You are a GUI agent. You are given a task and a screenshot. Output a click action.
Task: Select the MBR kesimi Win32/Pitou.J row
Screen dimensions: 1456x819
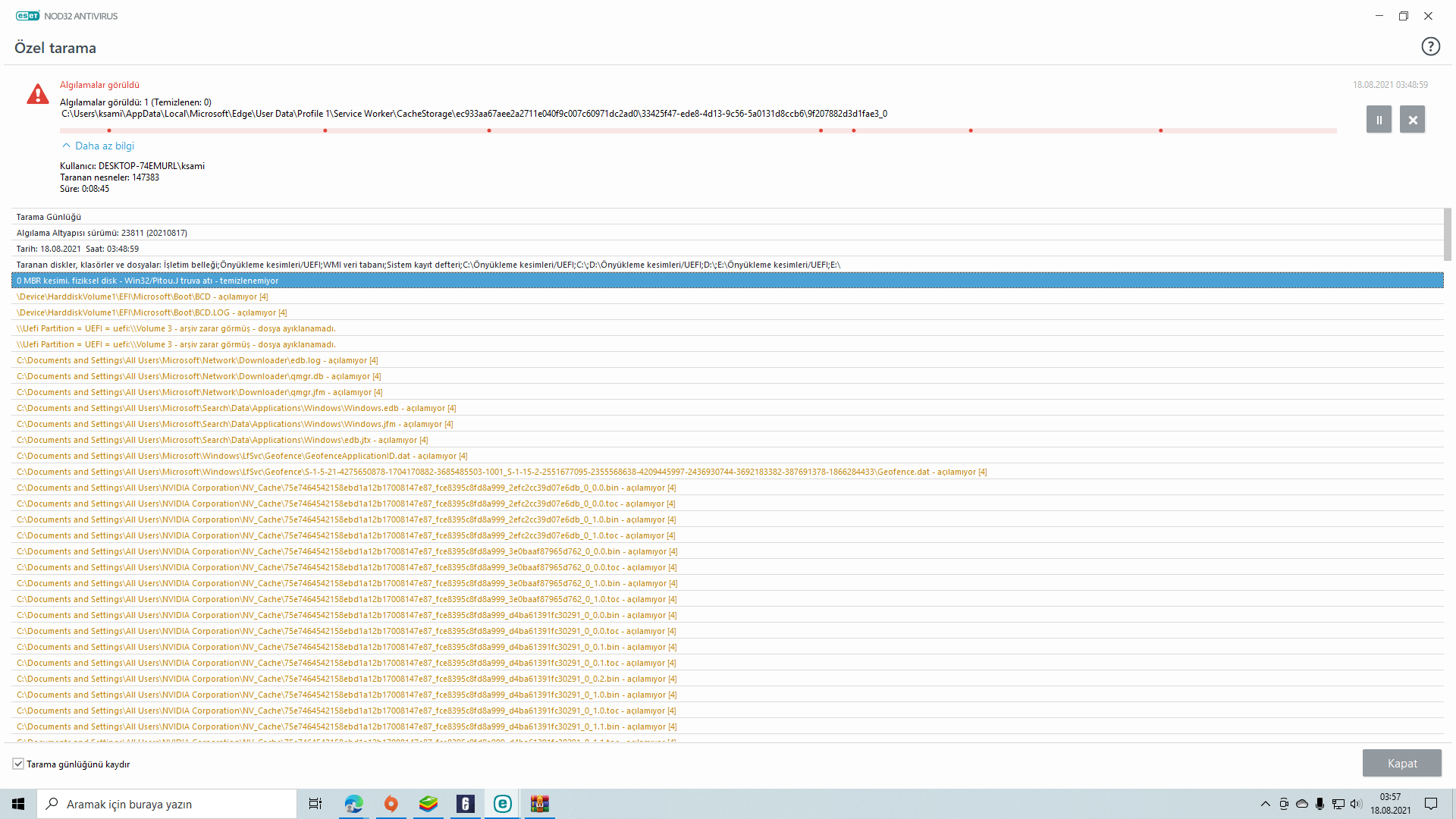pyautogui.click(x=727, y=281)
